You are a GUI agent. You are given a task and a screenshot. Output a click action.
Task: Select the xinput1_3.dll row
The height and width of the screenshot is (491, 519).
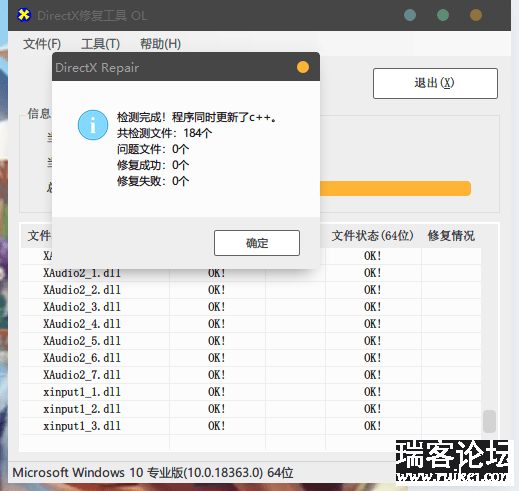[251, 426]
